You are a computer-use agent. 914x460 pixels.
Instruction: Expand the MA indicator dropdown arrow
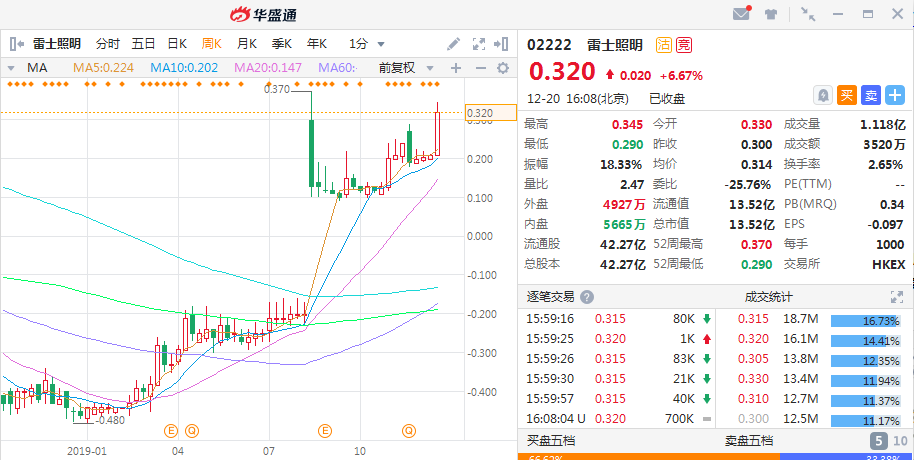tap(10, 69)
